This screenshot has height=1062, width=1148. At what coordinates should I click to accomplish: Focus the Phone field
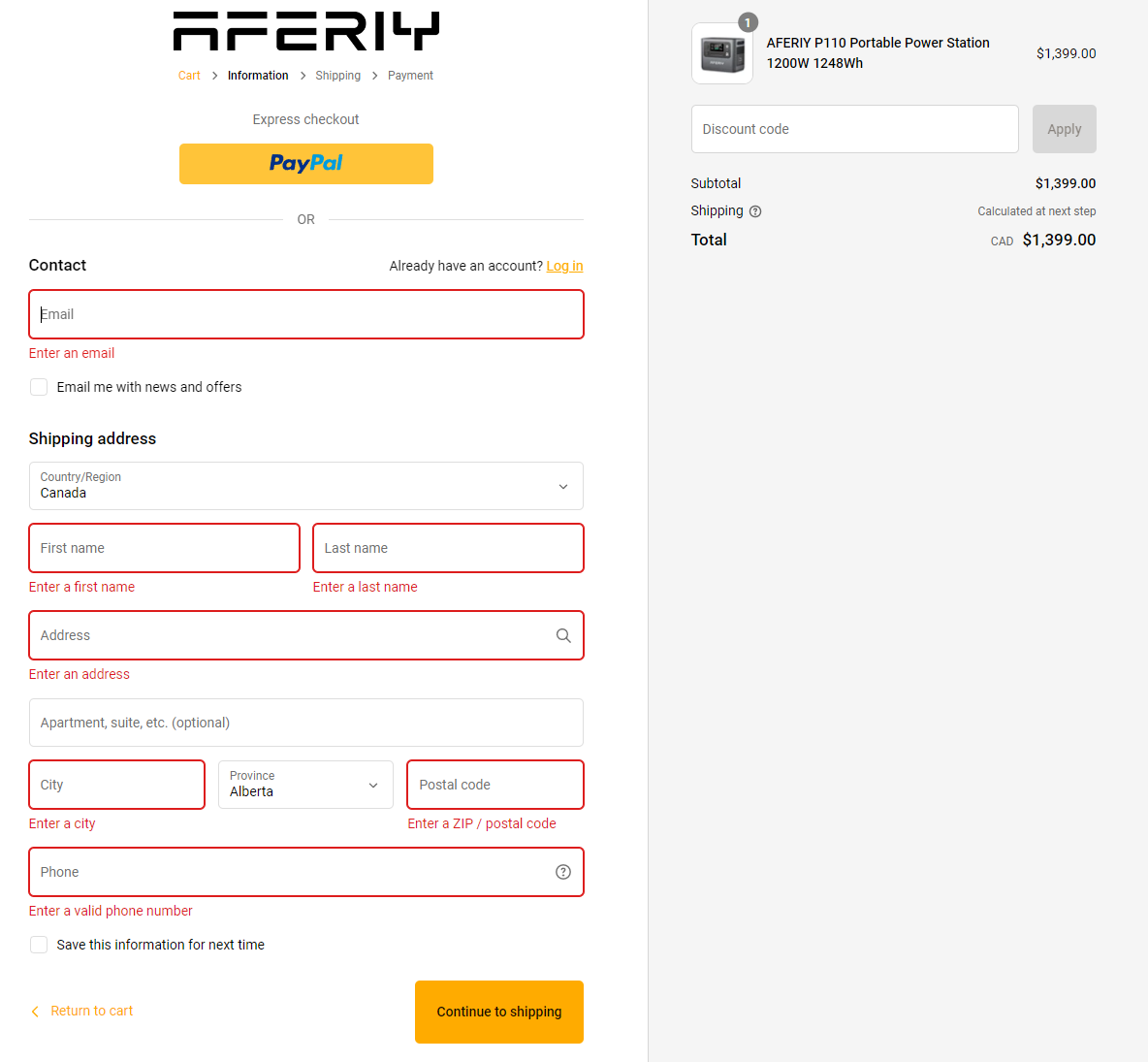[x=306, y=872]
